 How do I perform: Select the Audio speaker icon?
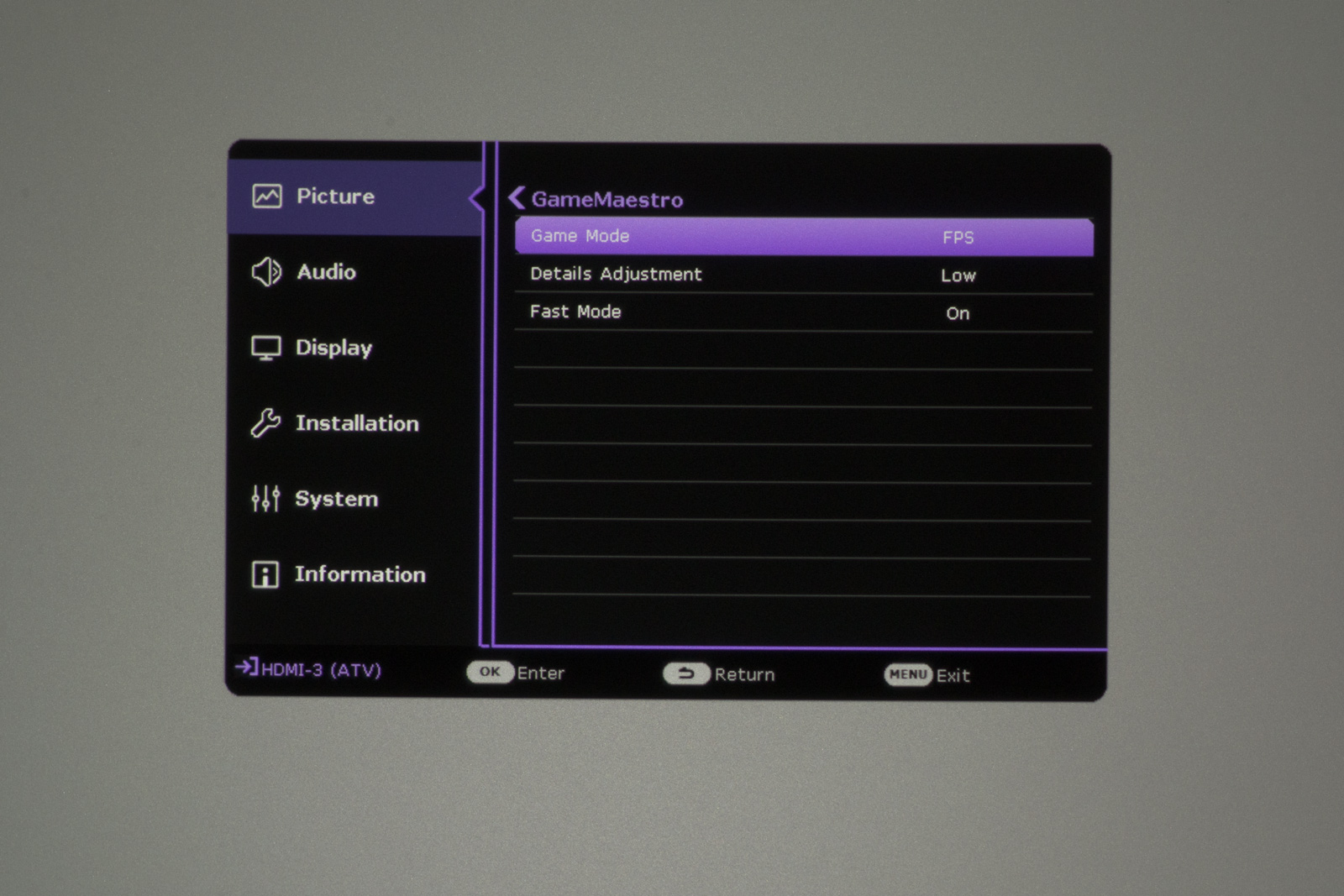(266, 272)
